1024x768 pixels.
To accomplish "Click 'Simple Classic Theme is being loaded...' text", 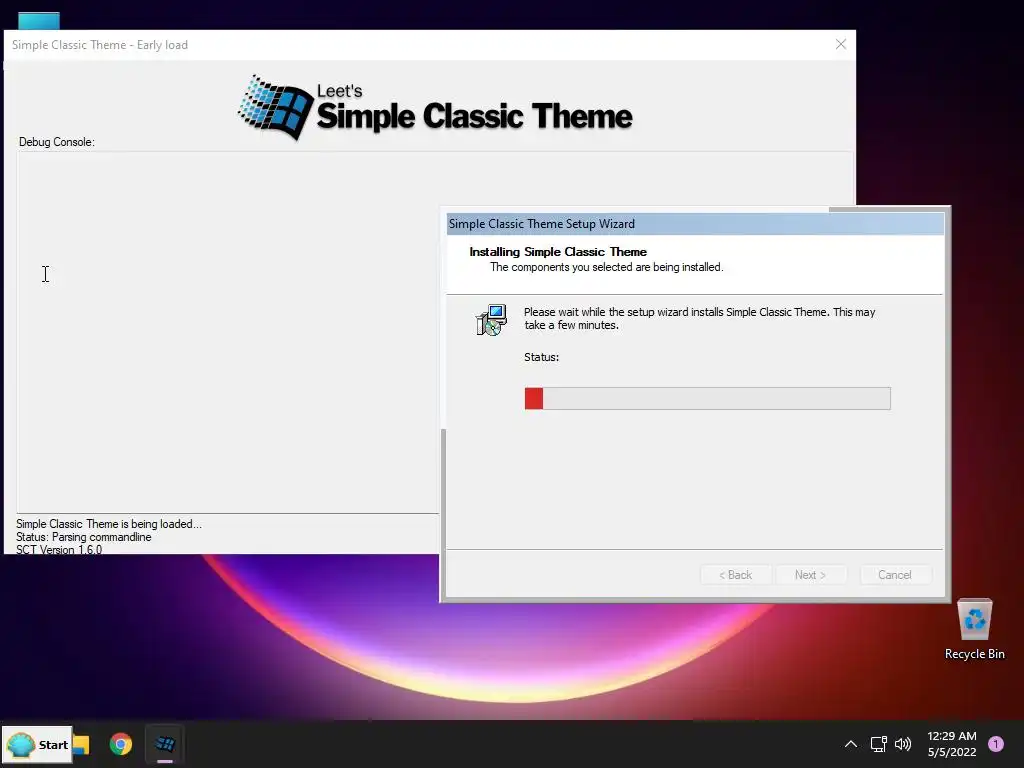I will click(108, 524).
